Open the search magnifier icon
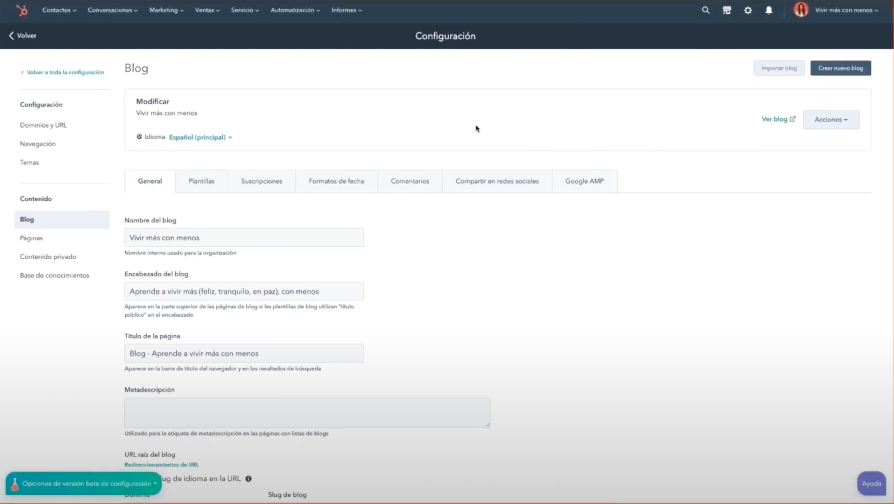894x504 pixels. pyautogui.click(x=705, y=10)
